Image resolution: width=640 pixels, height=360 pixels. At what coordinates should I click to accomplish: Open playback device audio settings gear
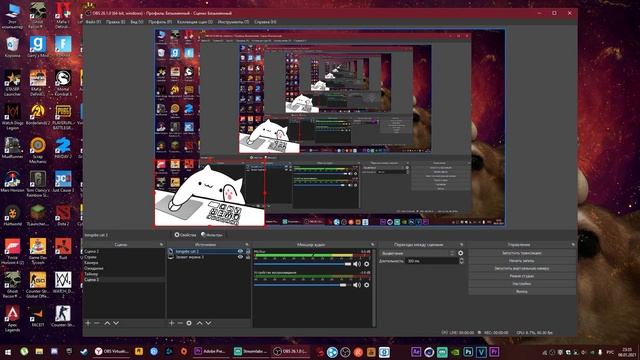pos(367,285)
